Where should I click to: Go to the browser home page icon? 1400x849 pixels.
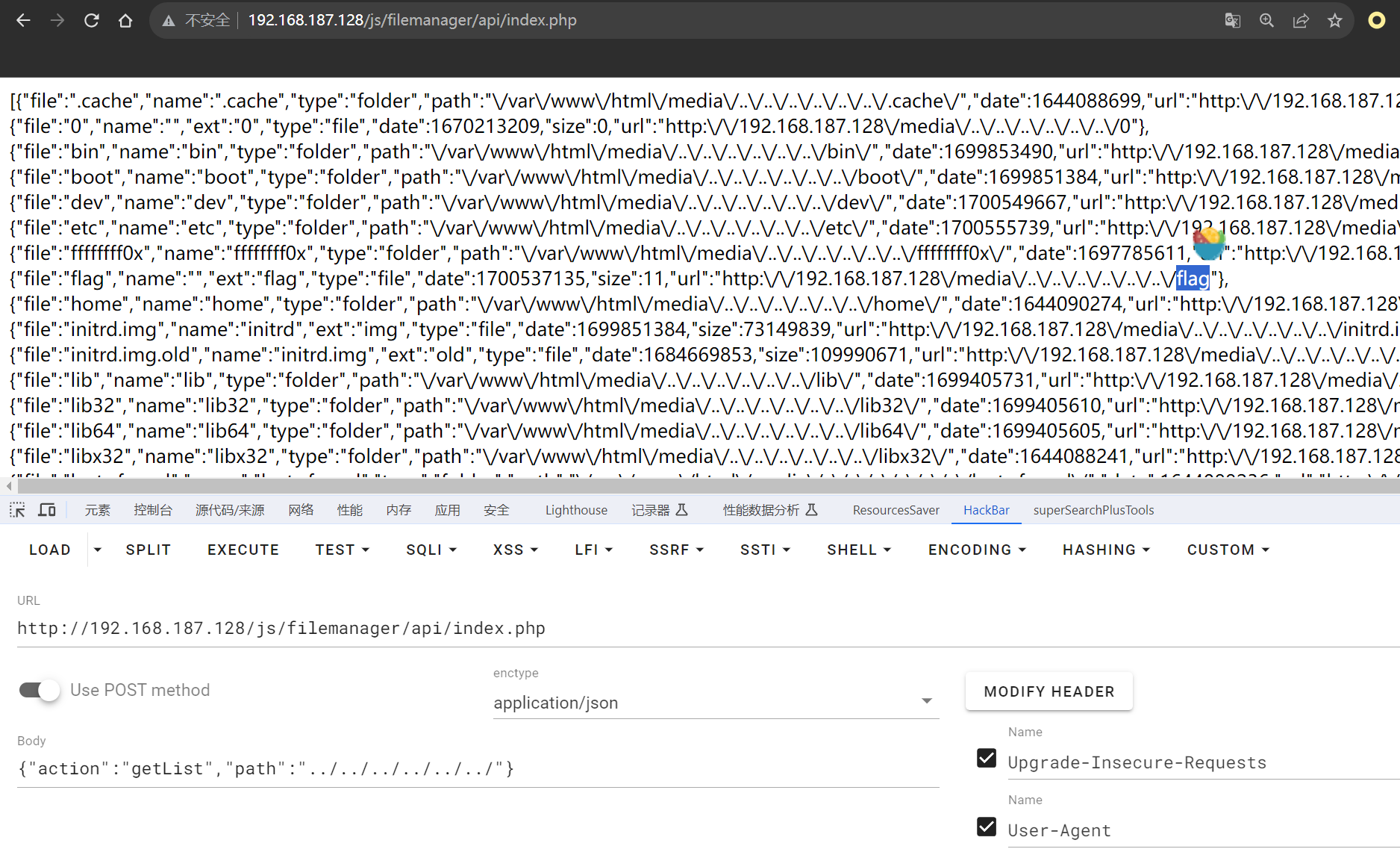[125, 20]
